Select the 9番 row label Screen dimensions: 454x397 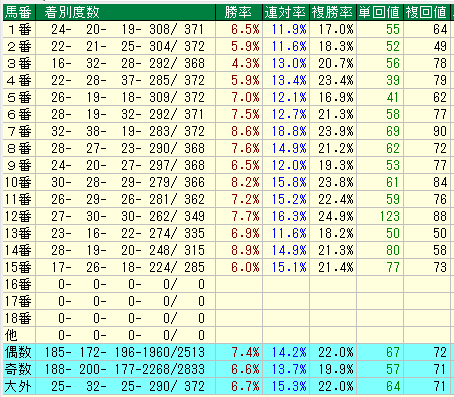19,166
